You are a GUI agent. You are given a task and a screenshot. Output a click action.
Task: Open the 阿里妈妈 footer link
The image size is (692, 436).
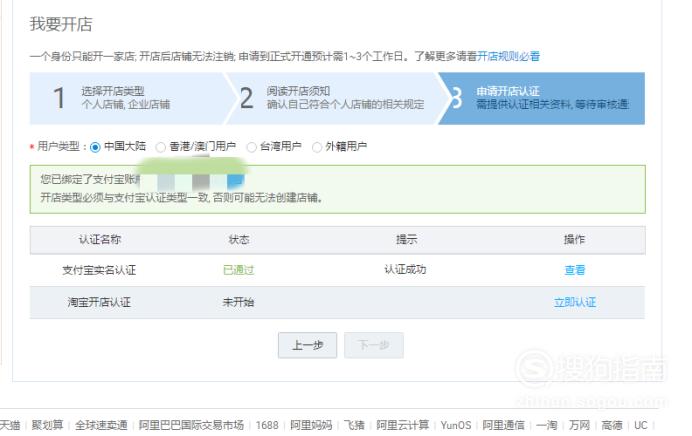coord(311,425)
